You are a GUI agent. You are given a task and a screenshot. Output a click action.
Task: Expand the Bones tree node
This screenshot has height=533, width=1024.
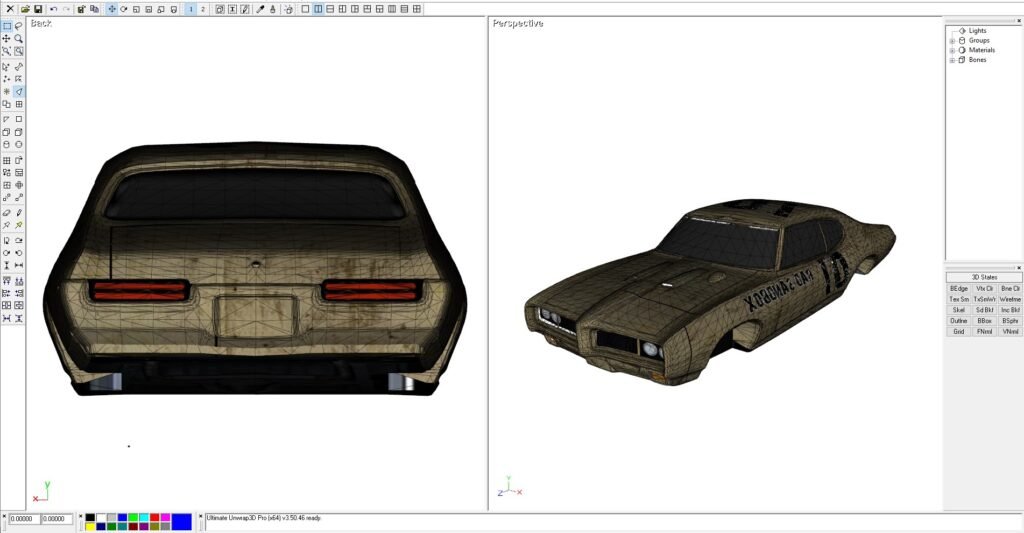(x=952, y=60)
